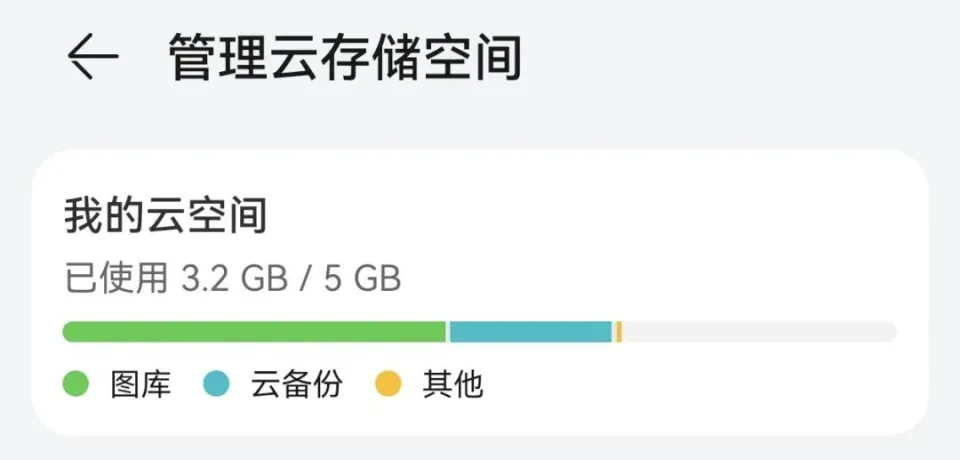Select the 图库 legend label
This screenshot has height=460, width=960.
point(141,384)
